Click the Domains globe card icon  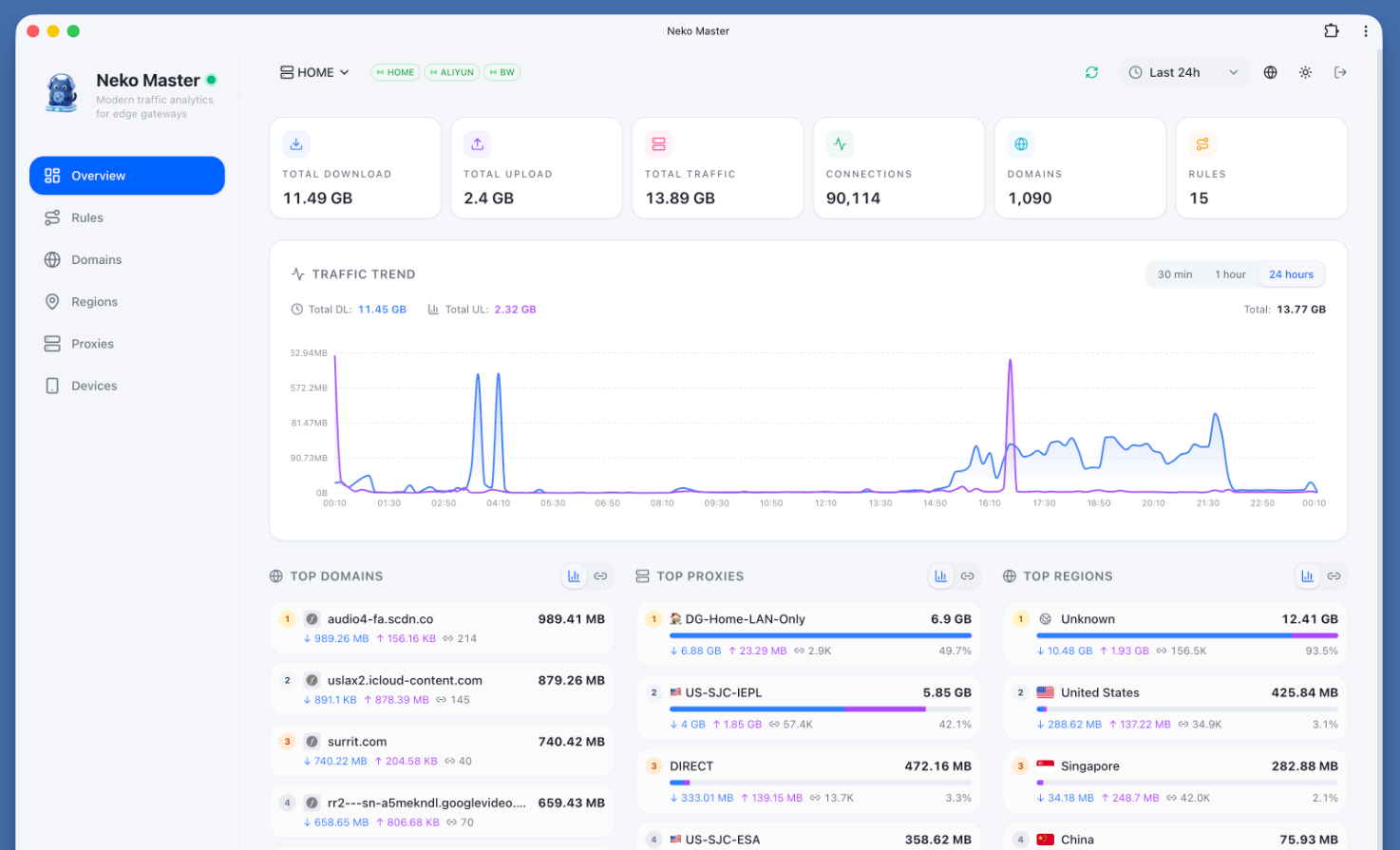tap(1021, 144)
